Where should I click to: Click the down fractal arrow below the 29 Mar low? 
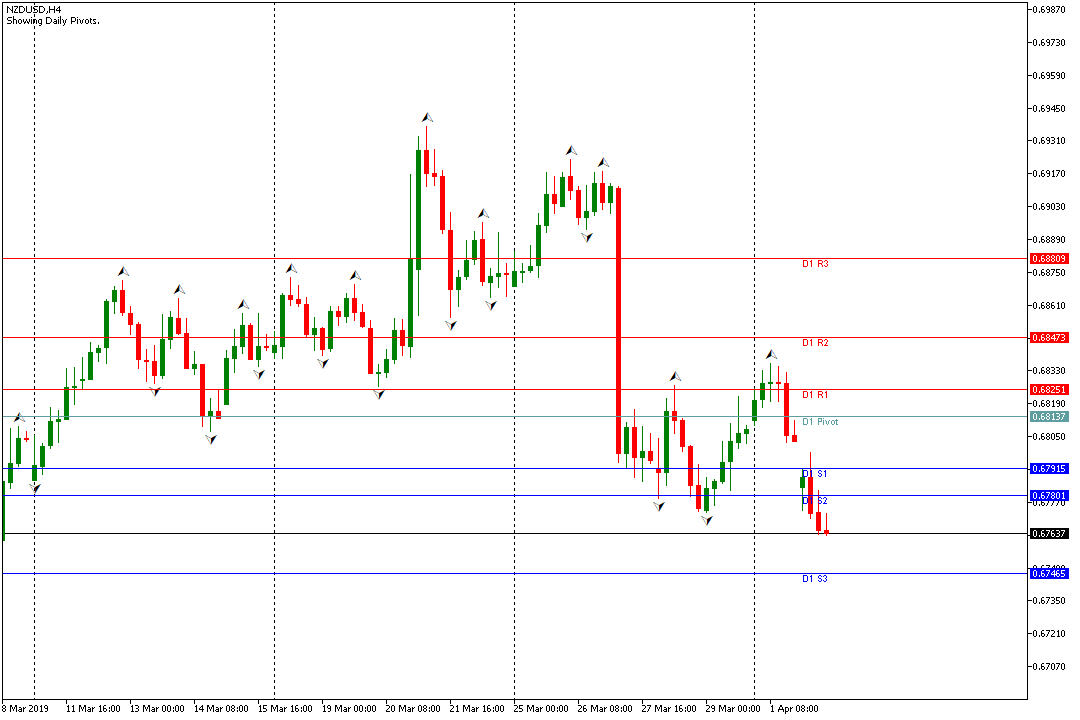click(707, 520)
